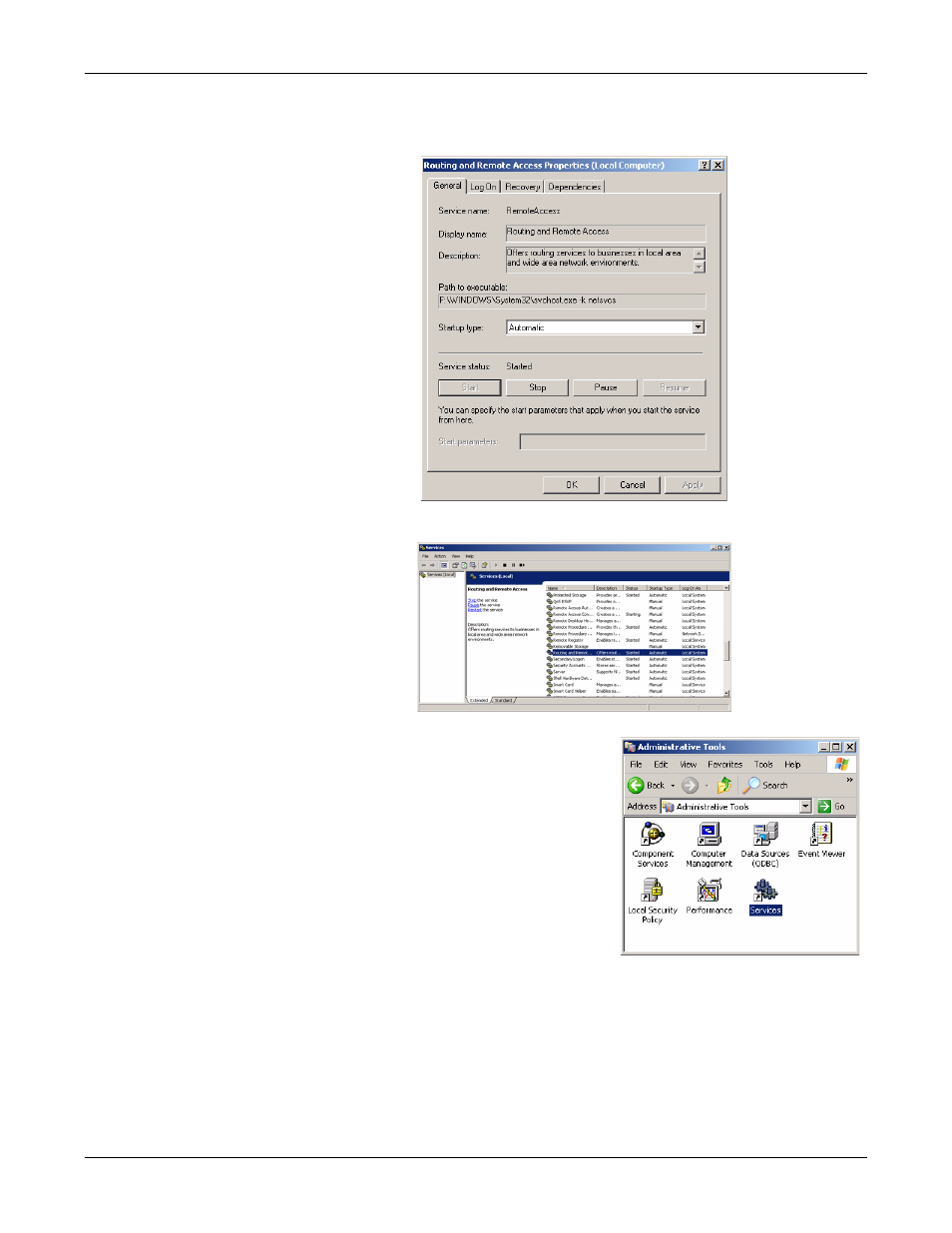Open Data Sources (ODBC) icon
The width and height of the screenshot is (952, 1233).
(765, 844)
